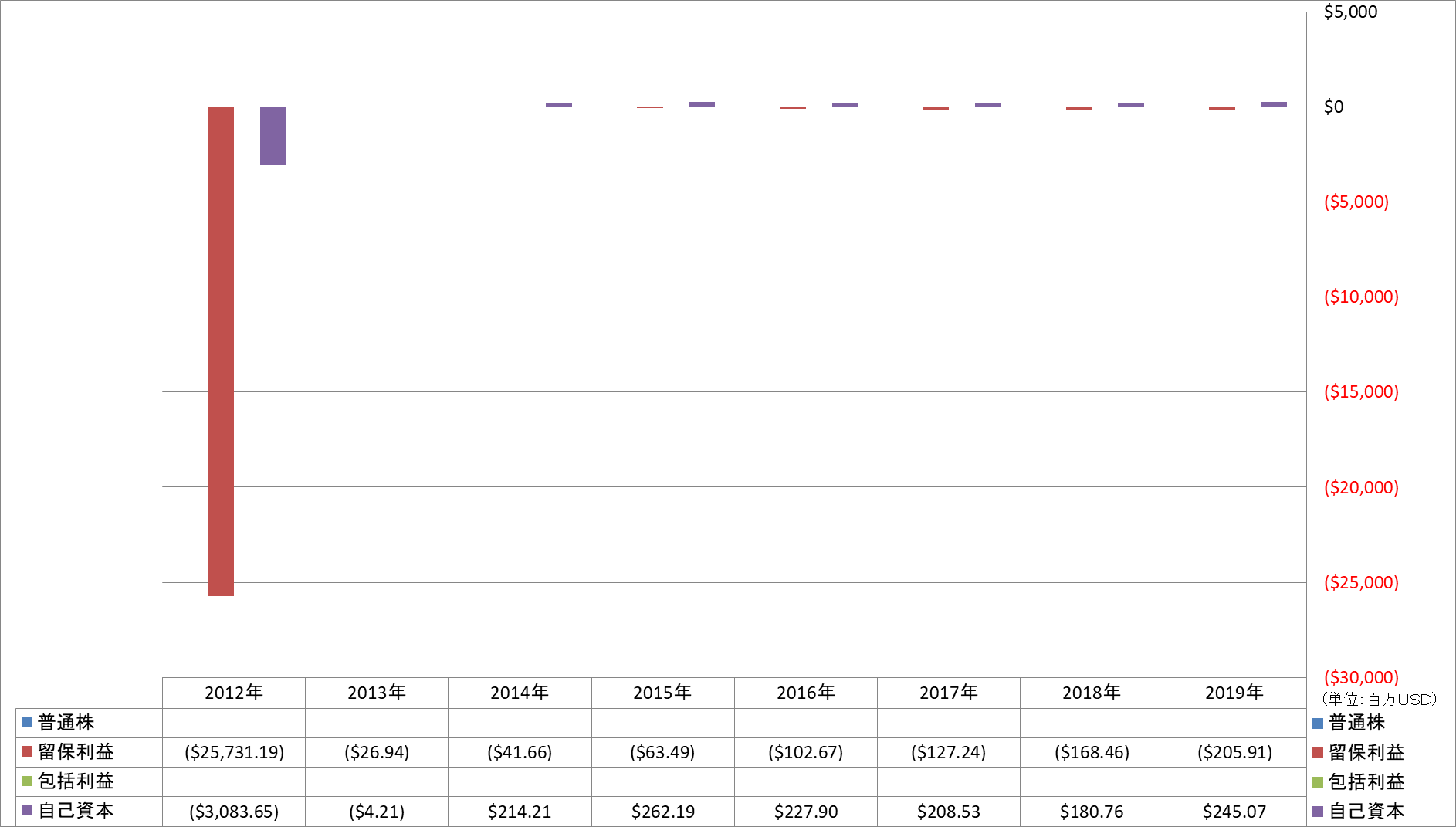Click the $245.07 equity cell for 2019
The height and width of the screenshot is (827, 1456).
tap(1234, 812)
